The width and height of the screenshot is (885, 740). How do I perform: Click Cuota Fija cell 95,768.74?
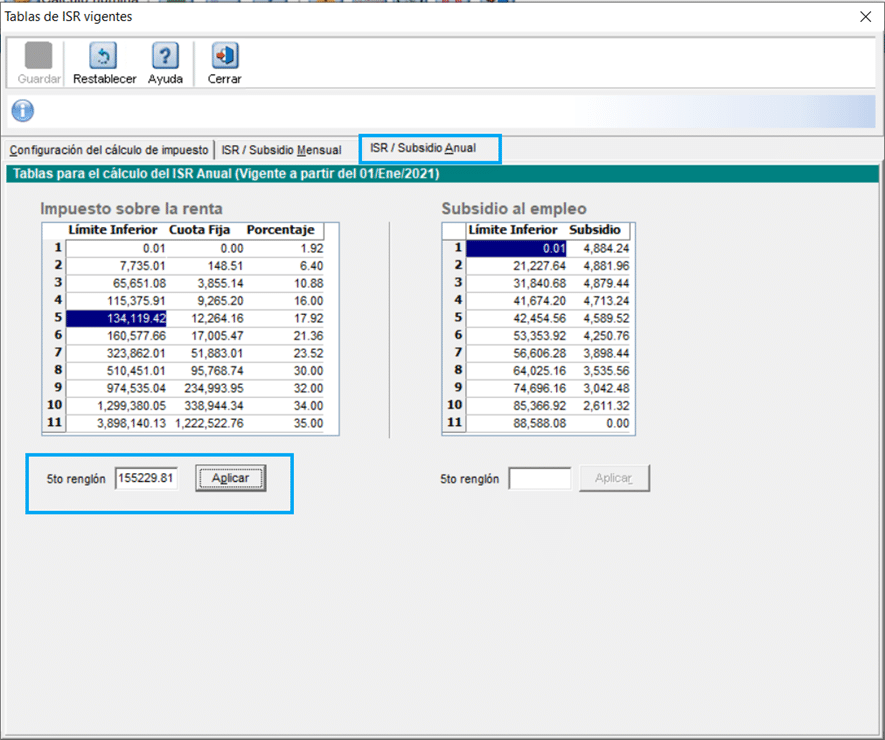205,371
